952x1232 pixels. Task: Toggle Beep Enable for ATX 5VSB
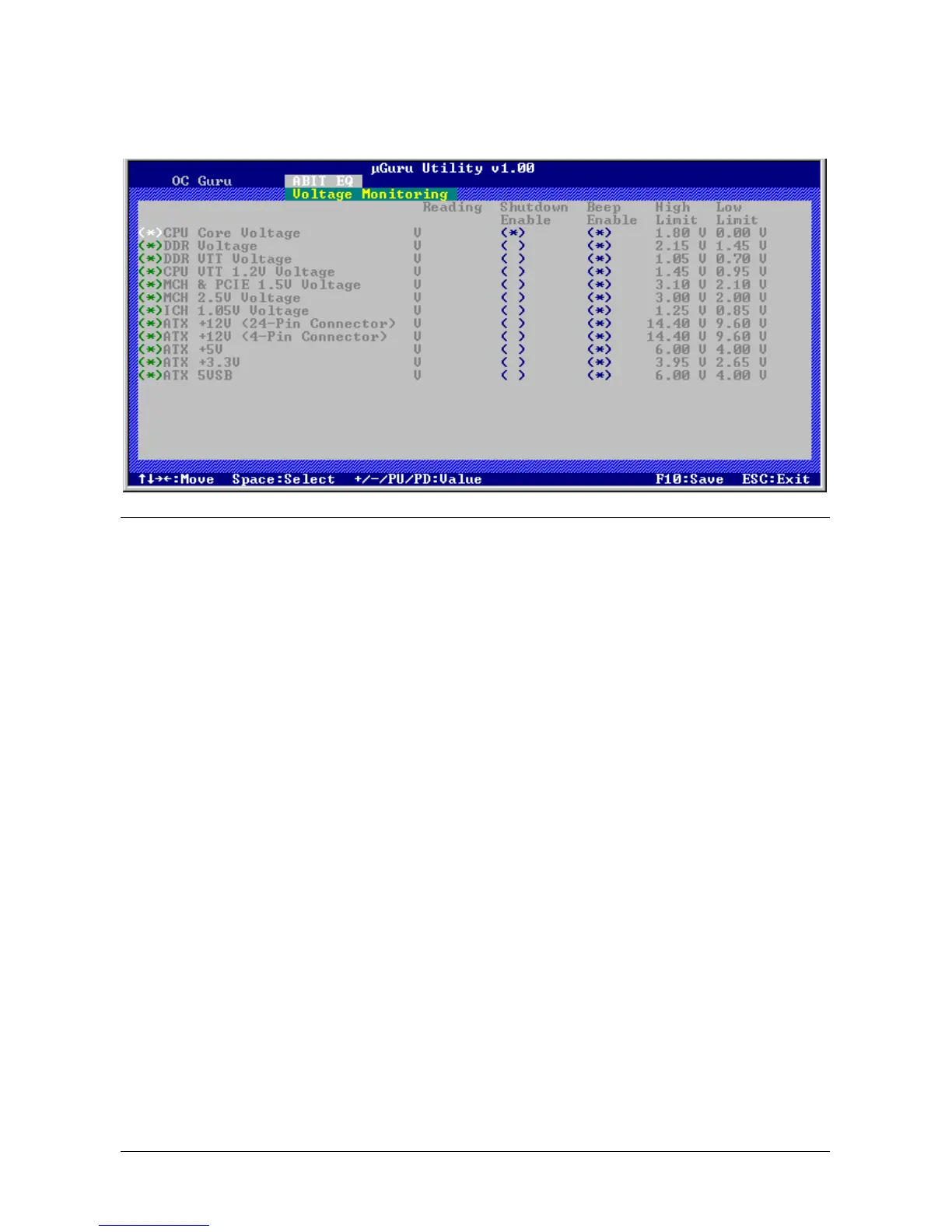599,376
